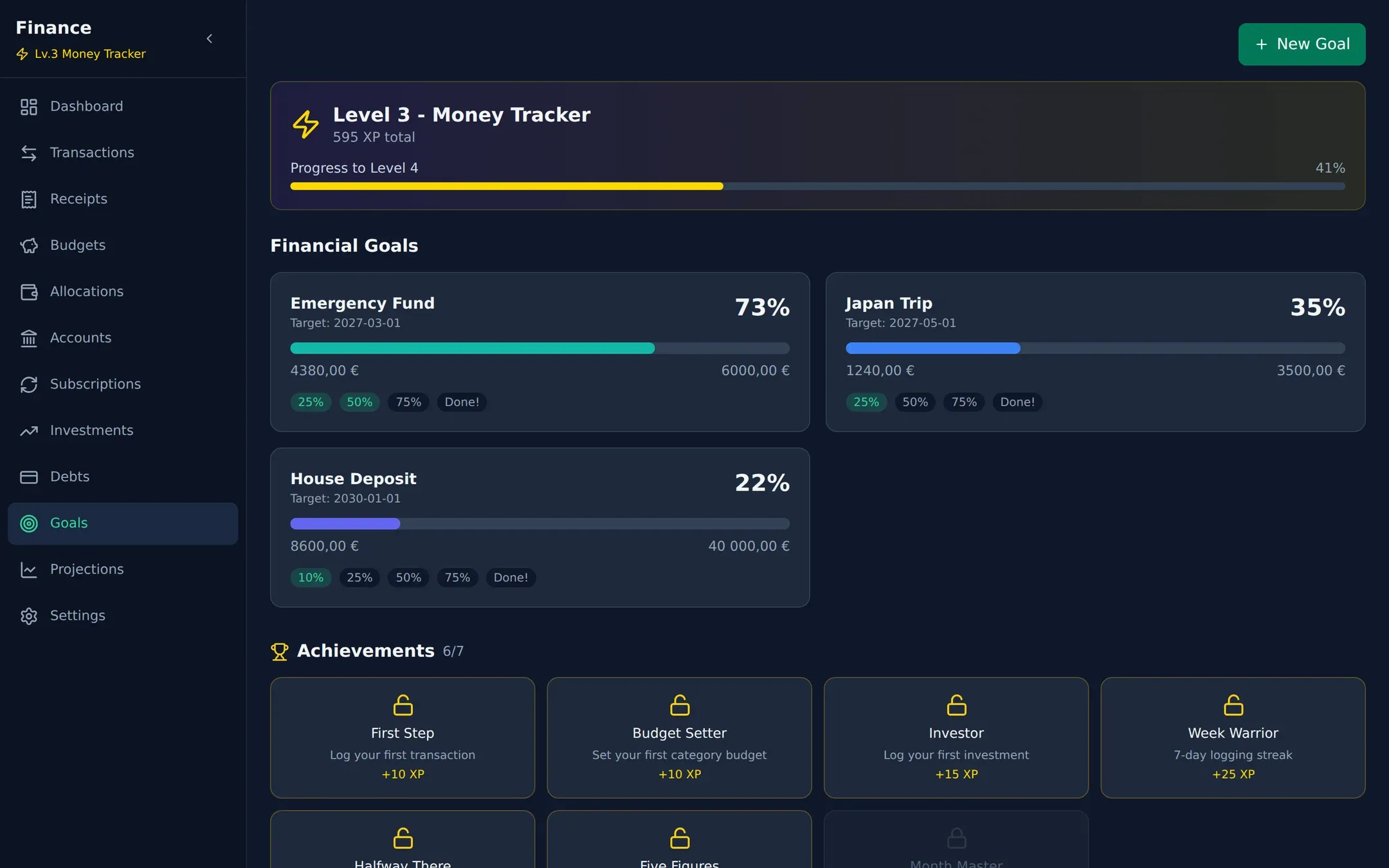Click the padlock icon on Halfway There
Screen dimensions: 1389x868
pos(403,838)
